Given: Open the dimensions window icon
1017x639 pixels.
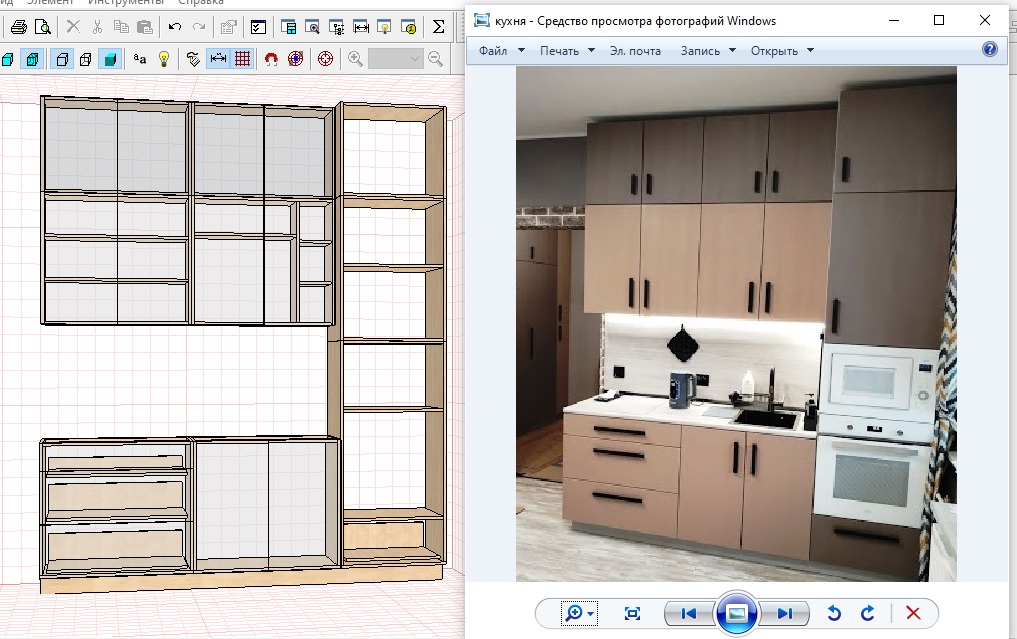Looking at the screenshot, I should pos(361,27).
